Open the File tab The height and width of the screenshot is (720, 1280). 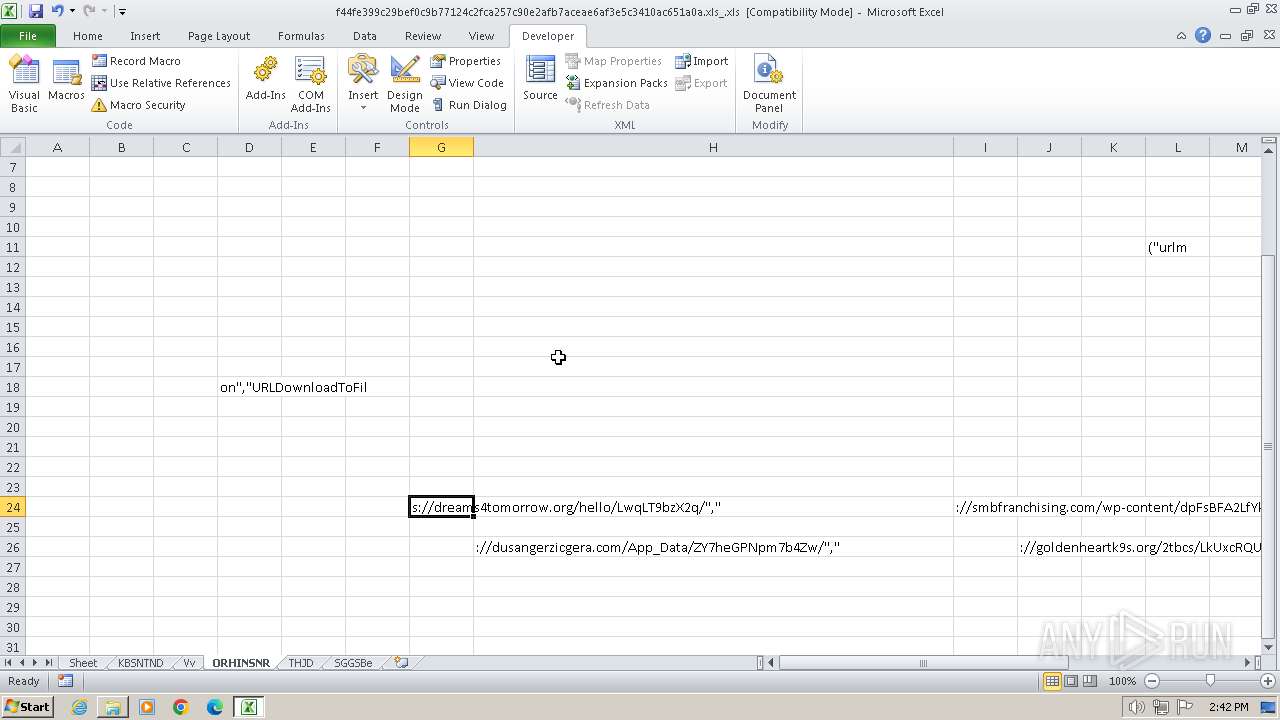point(28,36)
